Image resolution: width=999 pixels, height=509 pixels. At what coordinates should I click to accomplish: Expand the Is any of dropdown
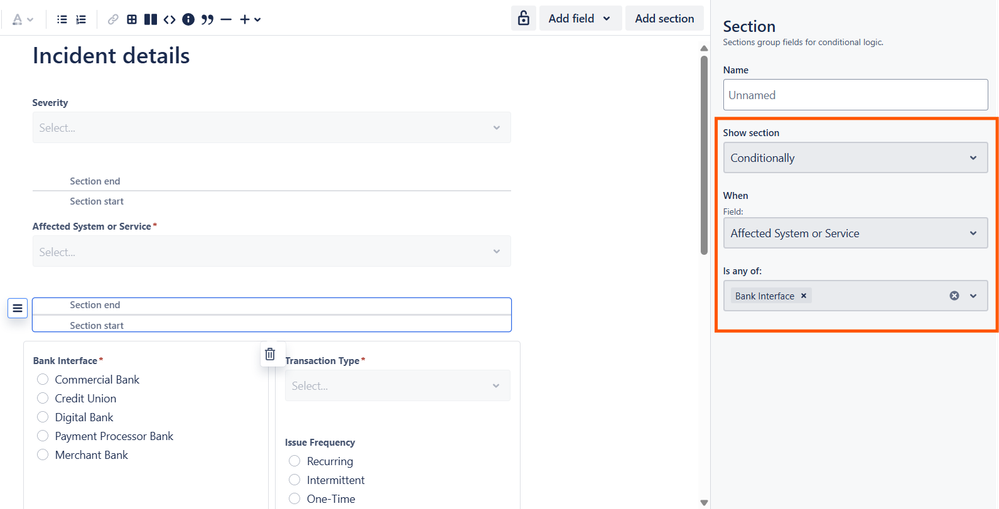(974, 296)
